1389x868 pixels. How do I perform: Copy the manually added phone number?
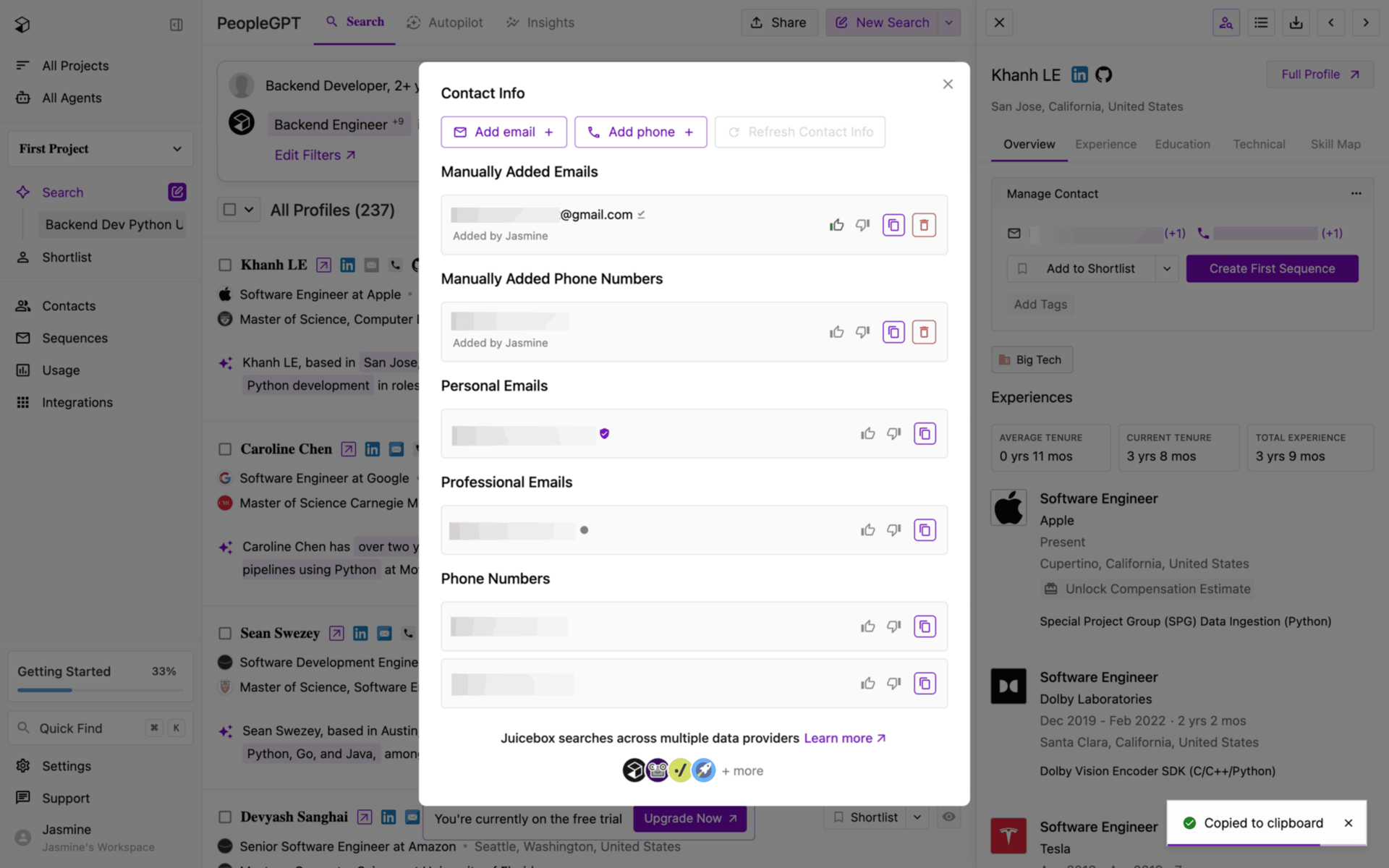tap(893, 332)
